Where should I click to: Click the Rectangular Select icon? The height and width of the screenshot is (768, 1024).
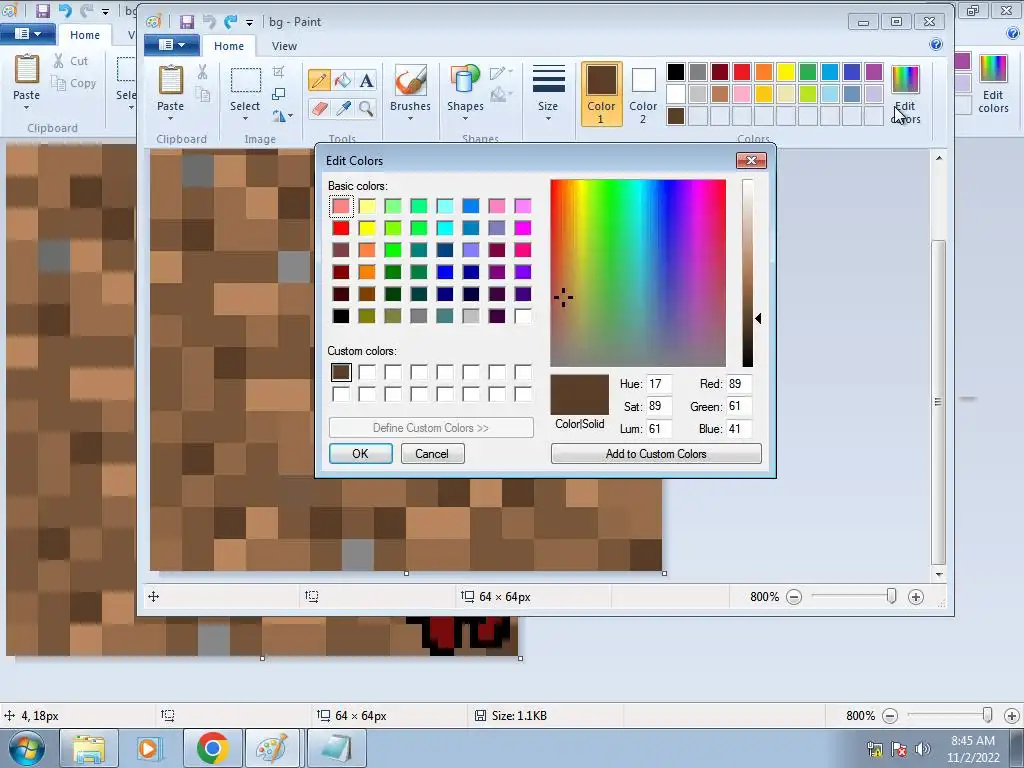(246, 81)
